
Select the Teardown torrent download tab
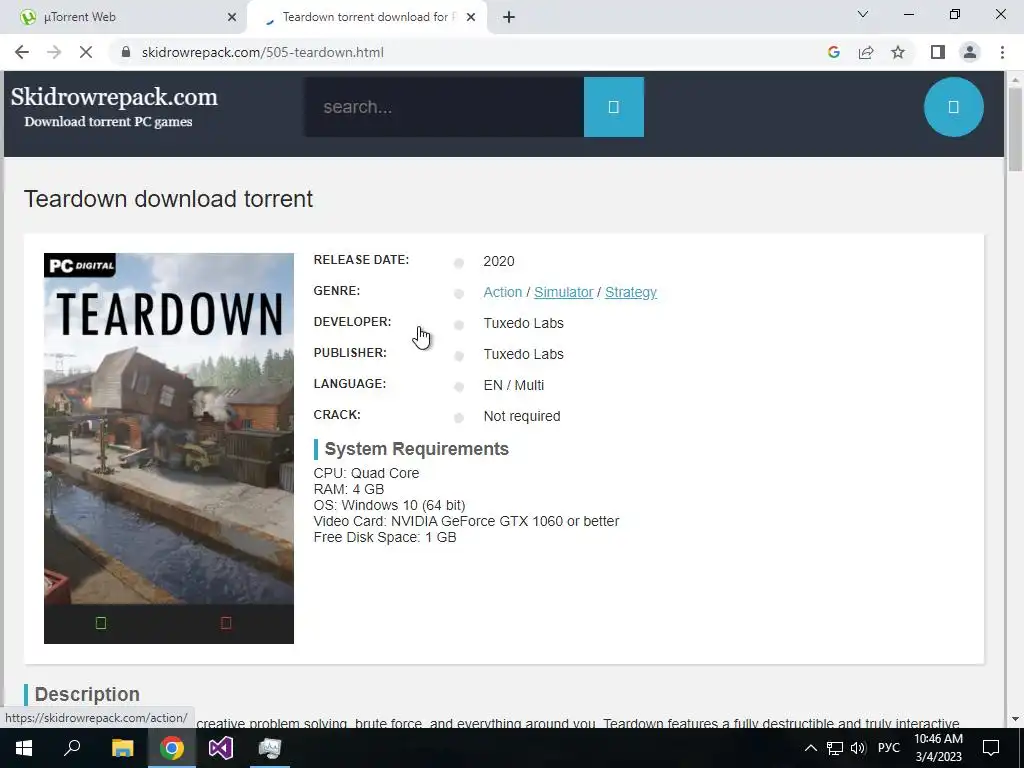[366, 17]
